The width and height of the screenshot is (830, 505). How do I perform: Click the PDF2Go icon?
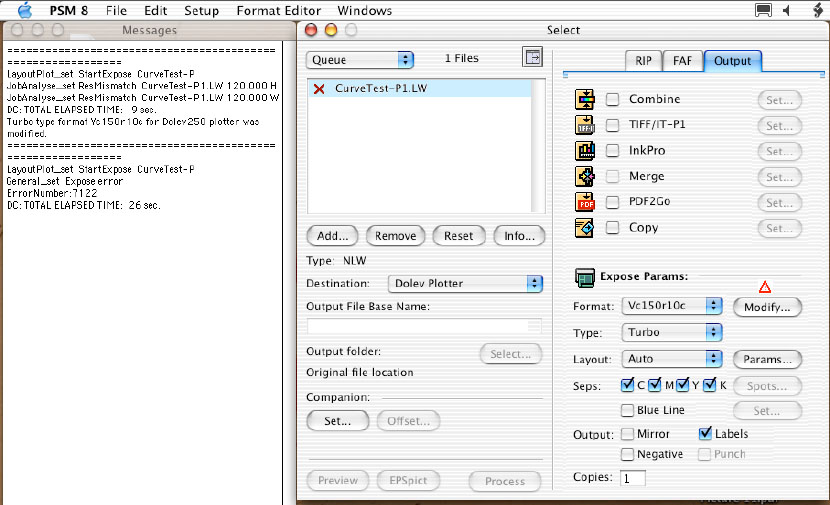pyautogui.click(x=585, y=202)
